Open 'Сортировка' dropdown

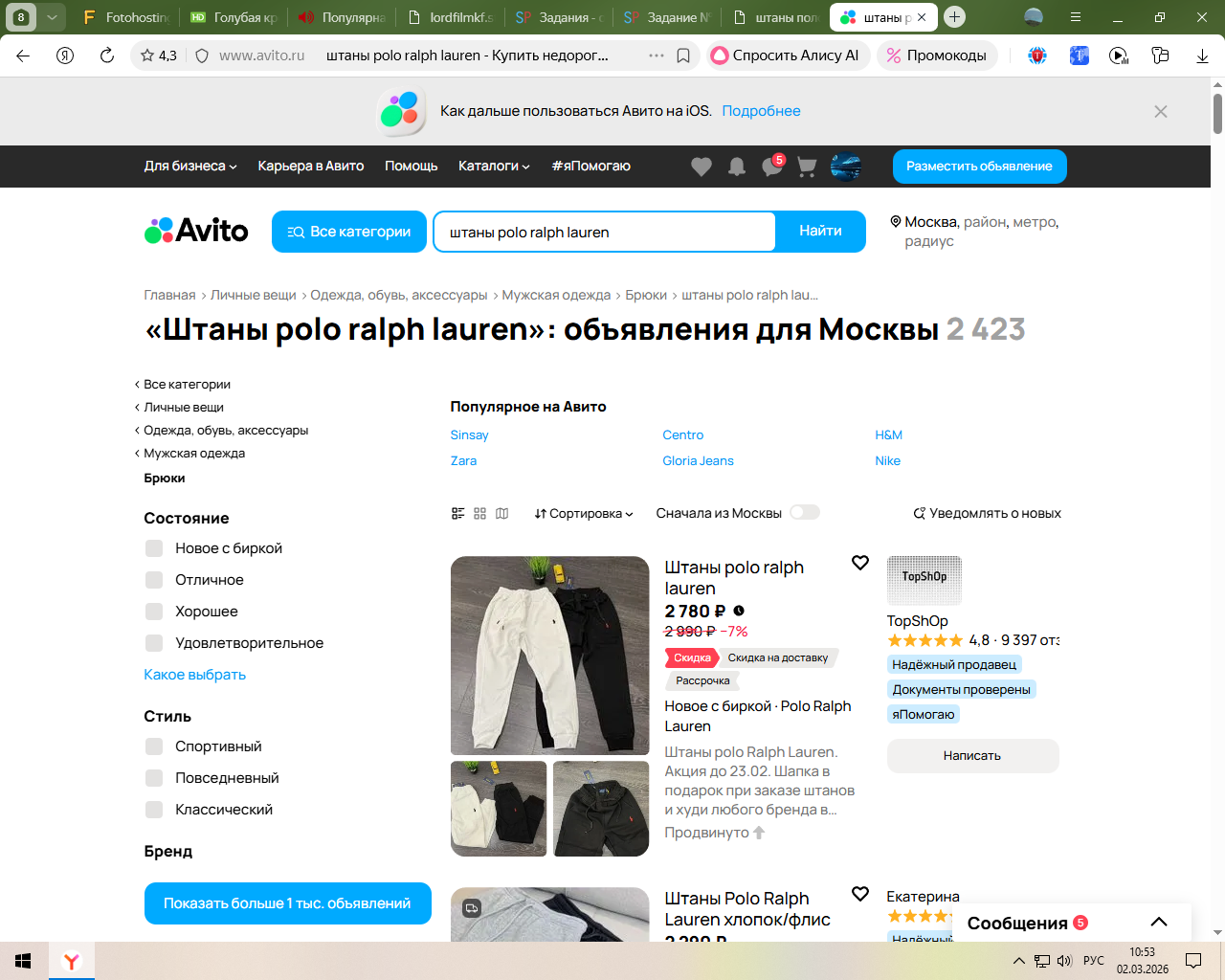pyautogui.click(x=584, y=514)
